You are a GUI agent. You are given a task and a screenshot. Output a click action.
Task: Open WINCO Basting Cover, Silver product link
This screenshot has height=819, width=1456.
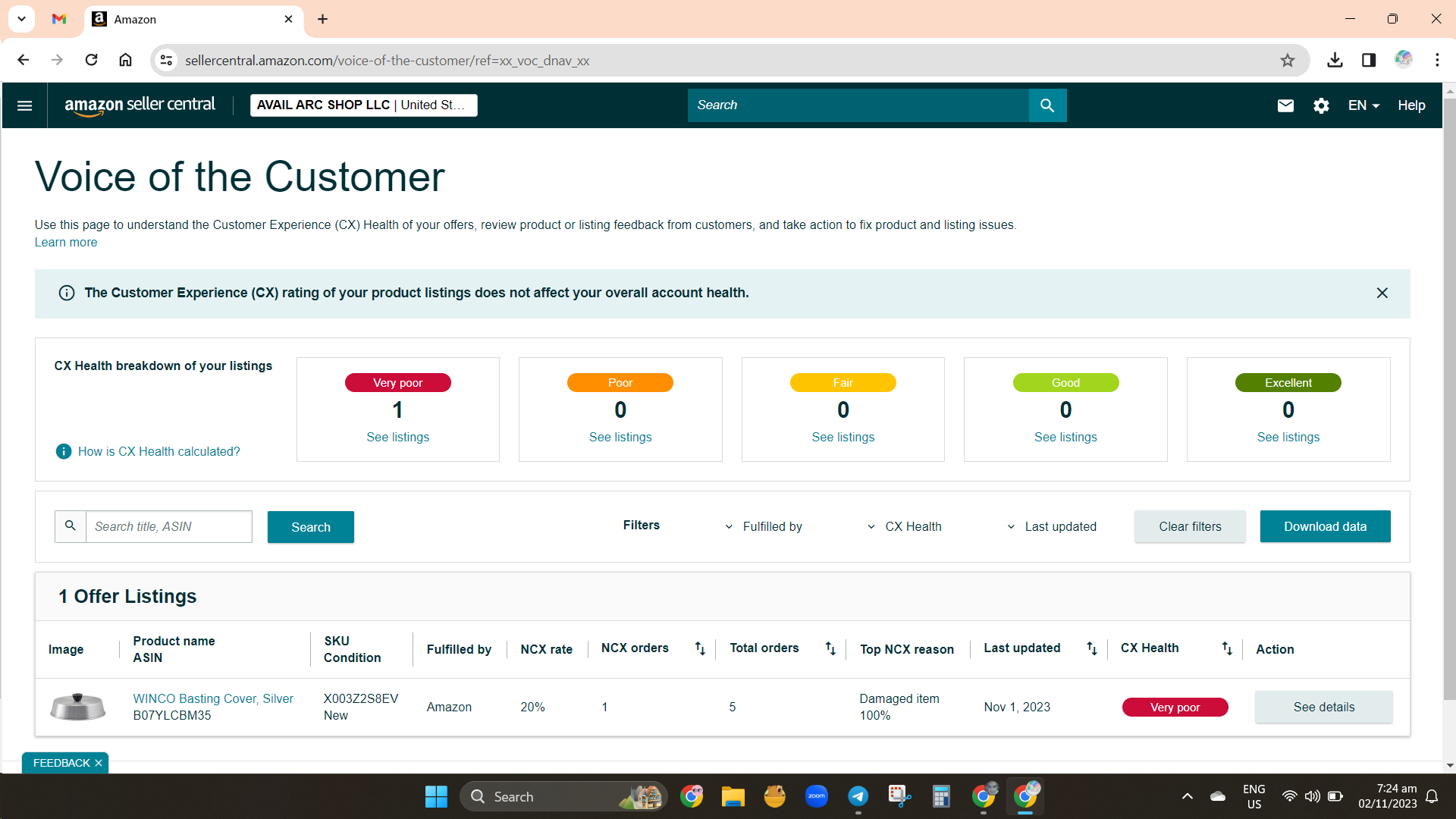(213, 698)
